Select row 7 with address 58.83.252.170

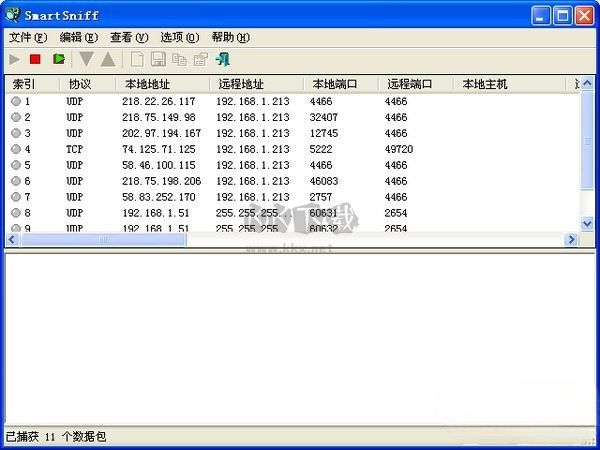pyautogui.click(x=293, y=197)
